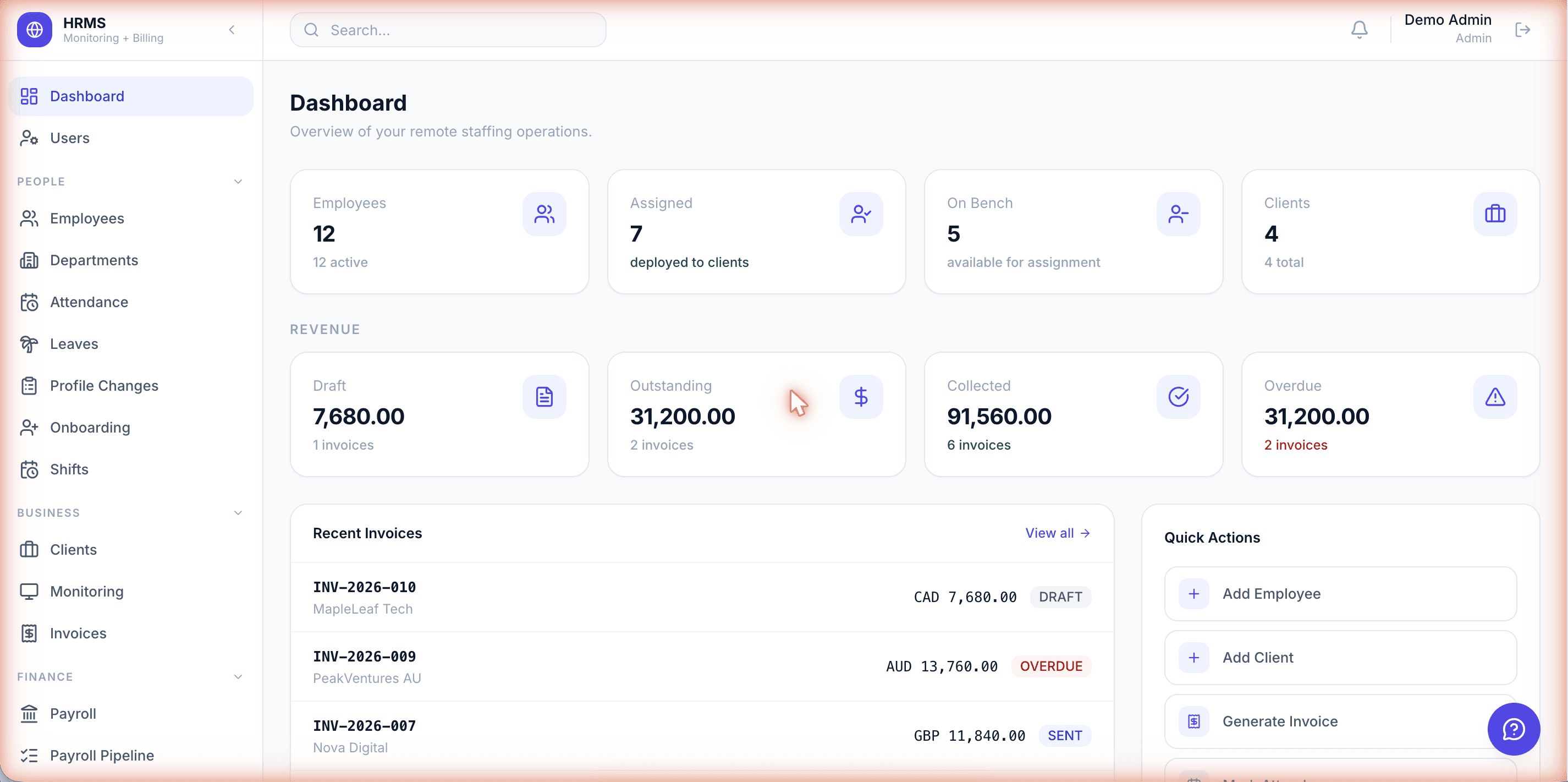The width and height of the screenshot is (1568, 782).
Task: Click the invoice icon beside Generate Invoice
Action: pos(1193,721)
